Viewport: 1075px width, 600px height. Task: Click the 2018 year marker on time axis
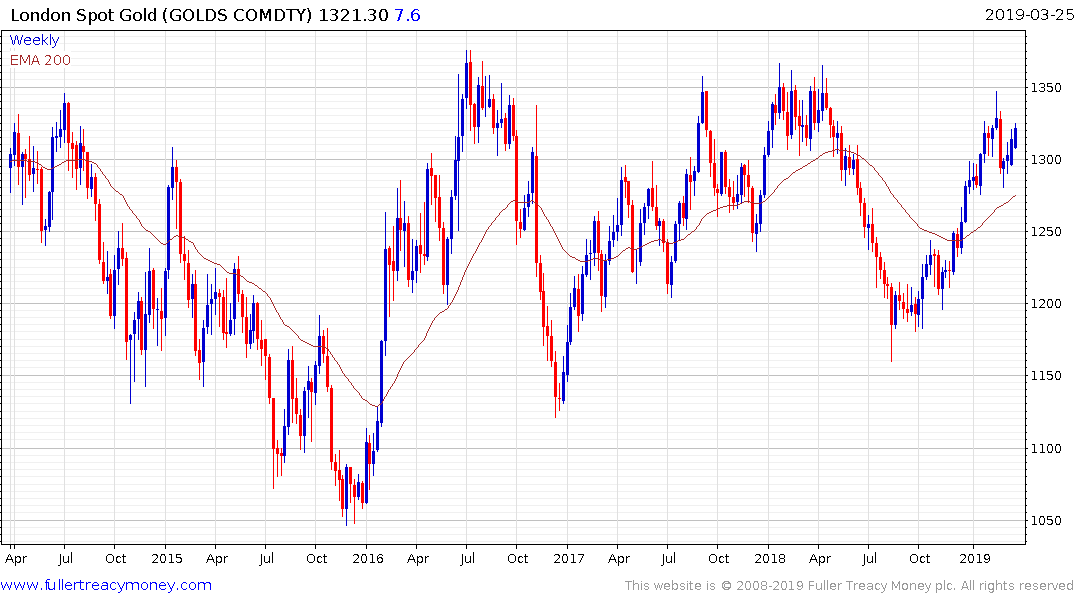click(770, 558)
